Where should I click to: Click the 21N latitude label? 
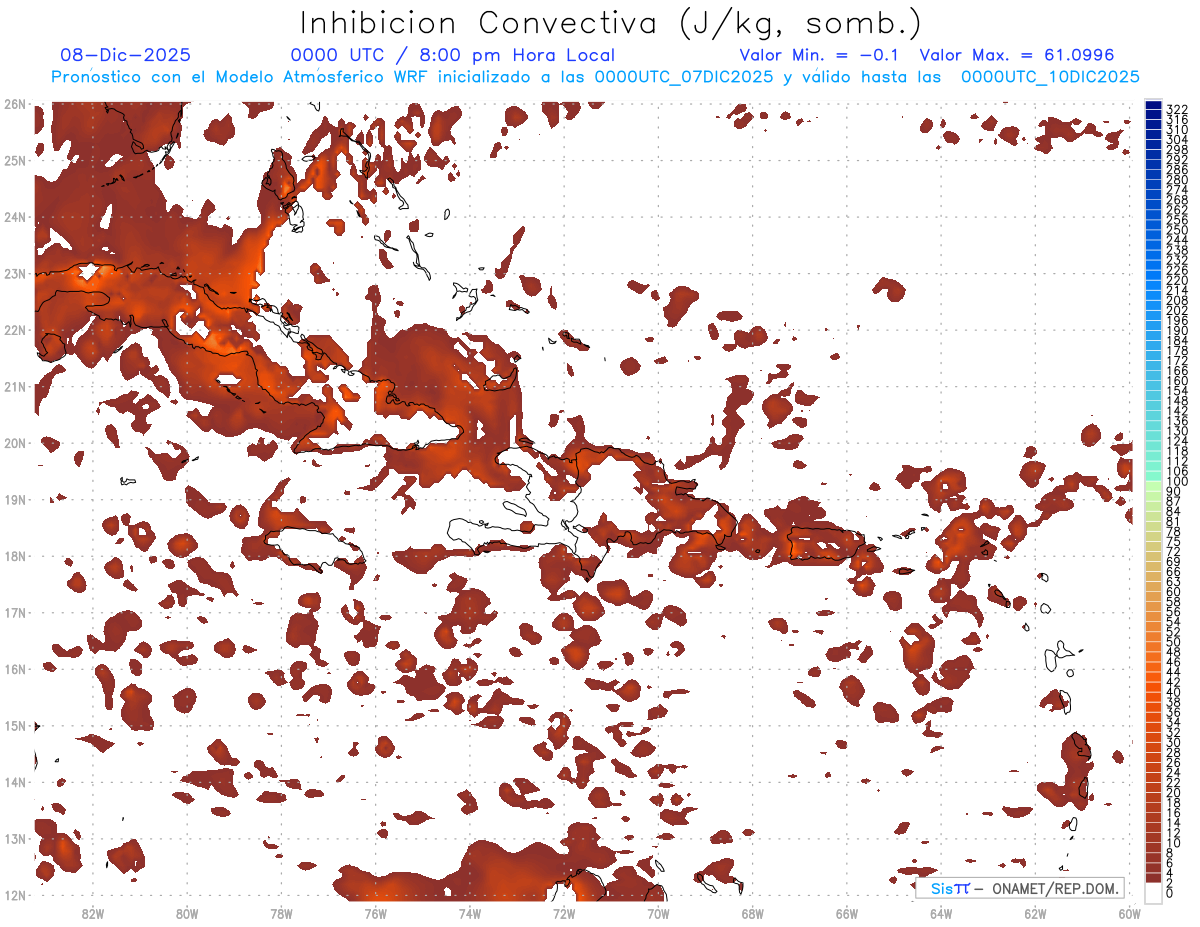click(x=15, y=387)
